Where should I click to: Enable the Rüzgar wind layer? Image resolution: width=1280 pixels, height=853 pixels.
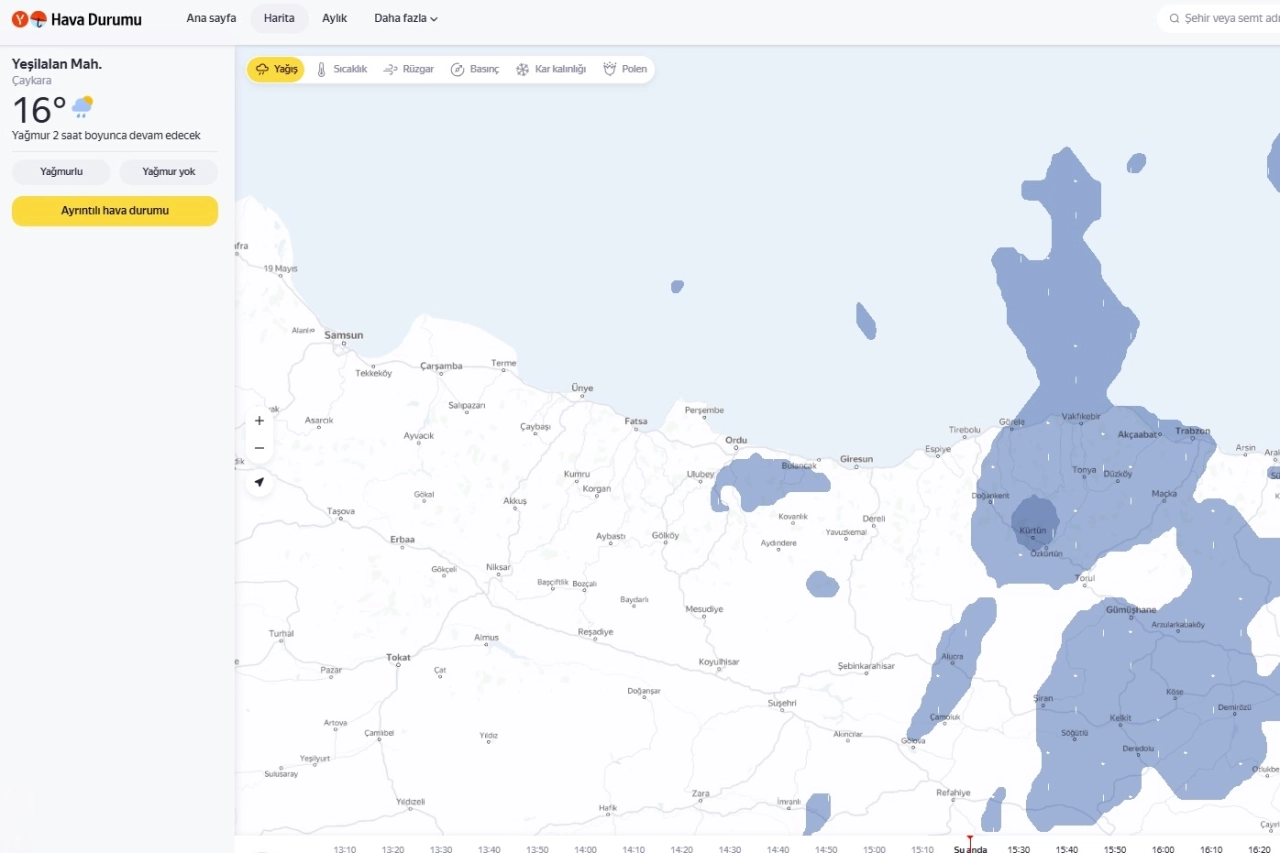pyautogui.click(x=409, y=69)
